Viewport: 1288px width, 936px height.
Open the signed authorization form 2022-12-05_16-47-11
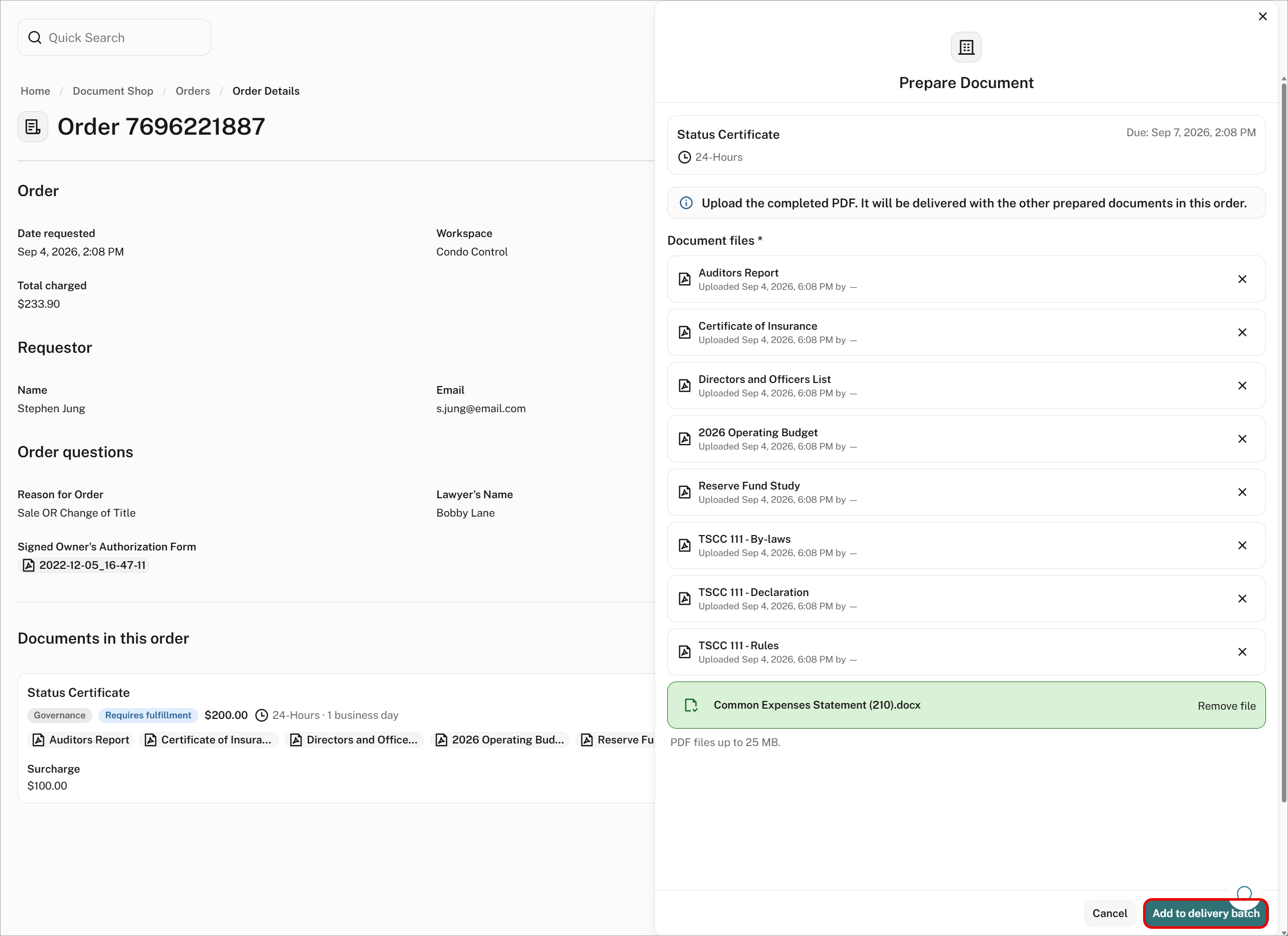tap(84, 565)
